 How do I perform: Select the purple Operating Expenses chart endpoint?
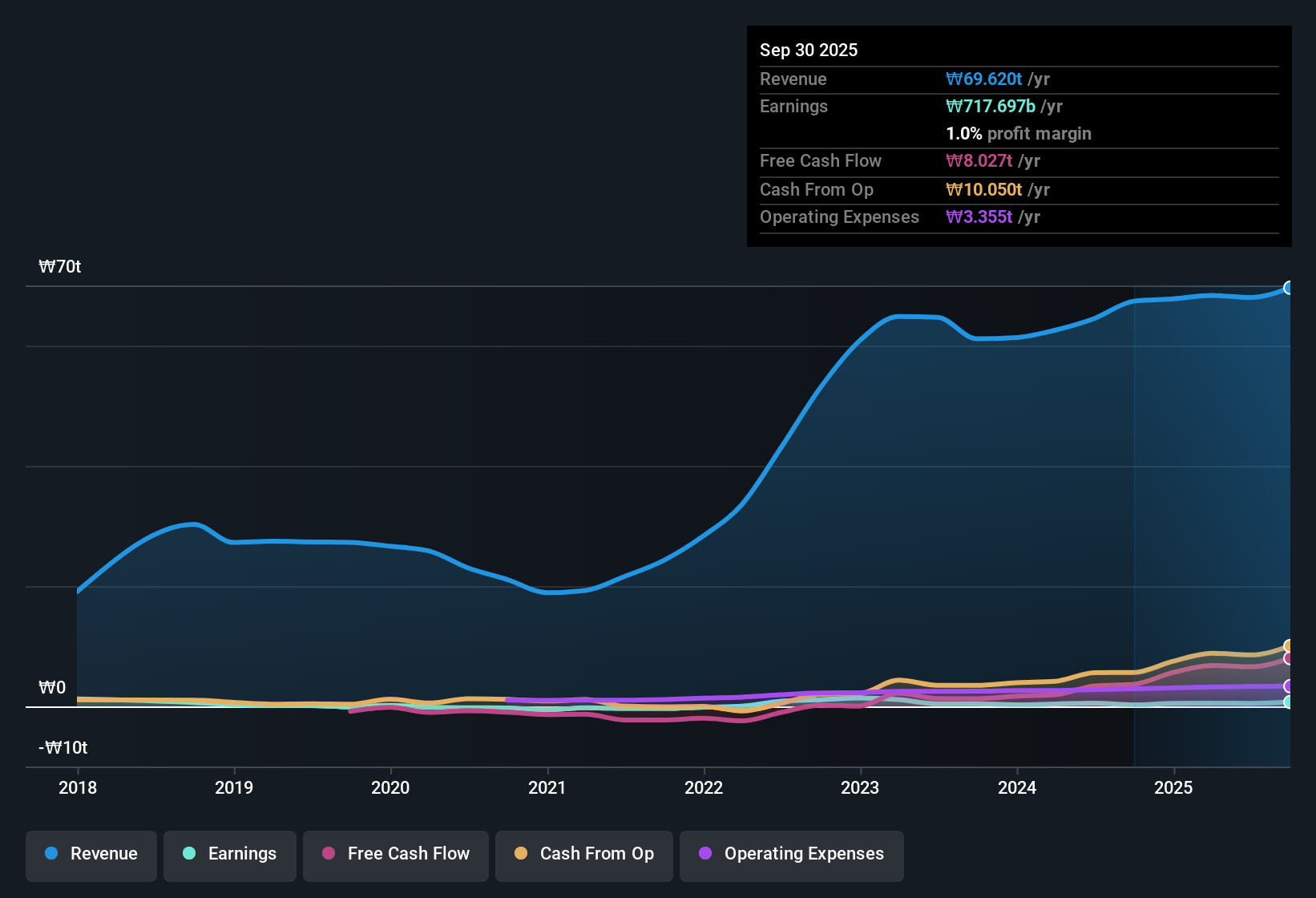tap(1289, 686)
